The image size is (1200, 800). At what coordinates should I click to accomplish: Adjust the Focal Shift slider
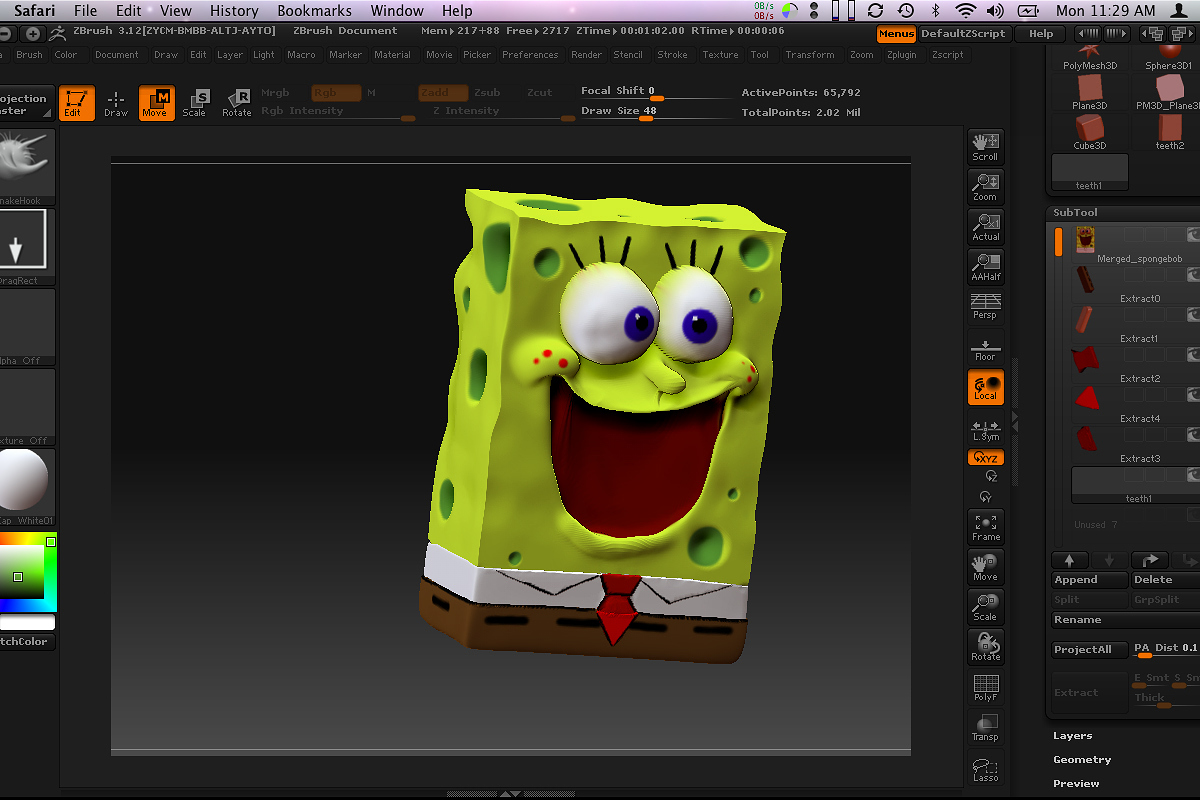coord(655,92)
